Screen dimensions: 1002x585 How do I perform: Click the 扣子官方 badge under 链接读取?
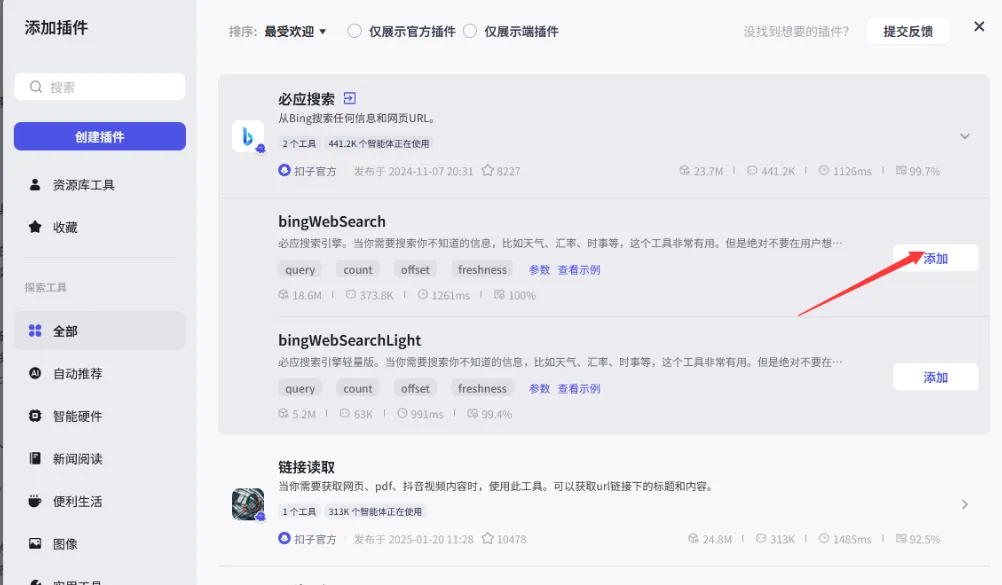tap(307, 539)
